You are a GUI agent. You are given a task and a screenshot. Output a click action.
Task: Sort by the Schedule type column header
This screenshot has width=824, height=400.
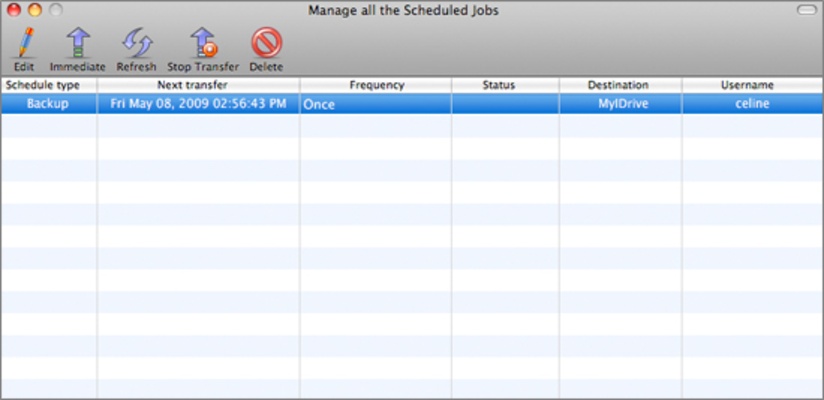(48, 85)
